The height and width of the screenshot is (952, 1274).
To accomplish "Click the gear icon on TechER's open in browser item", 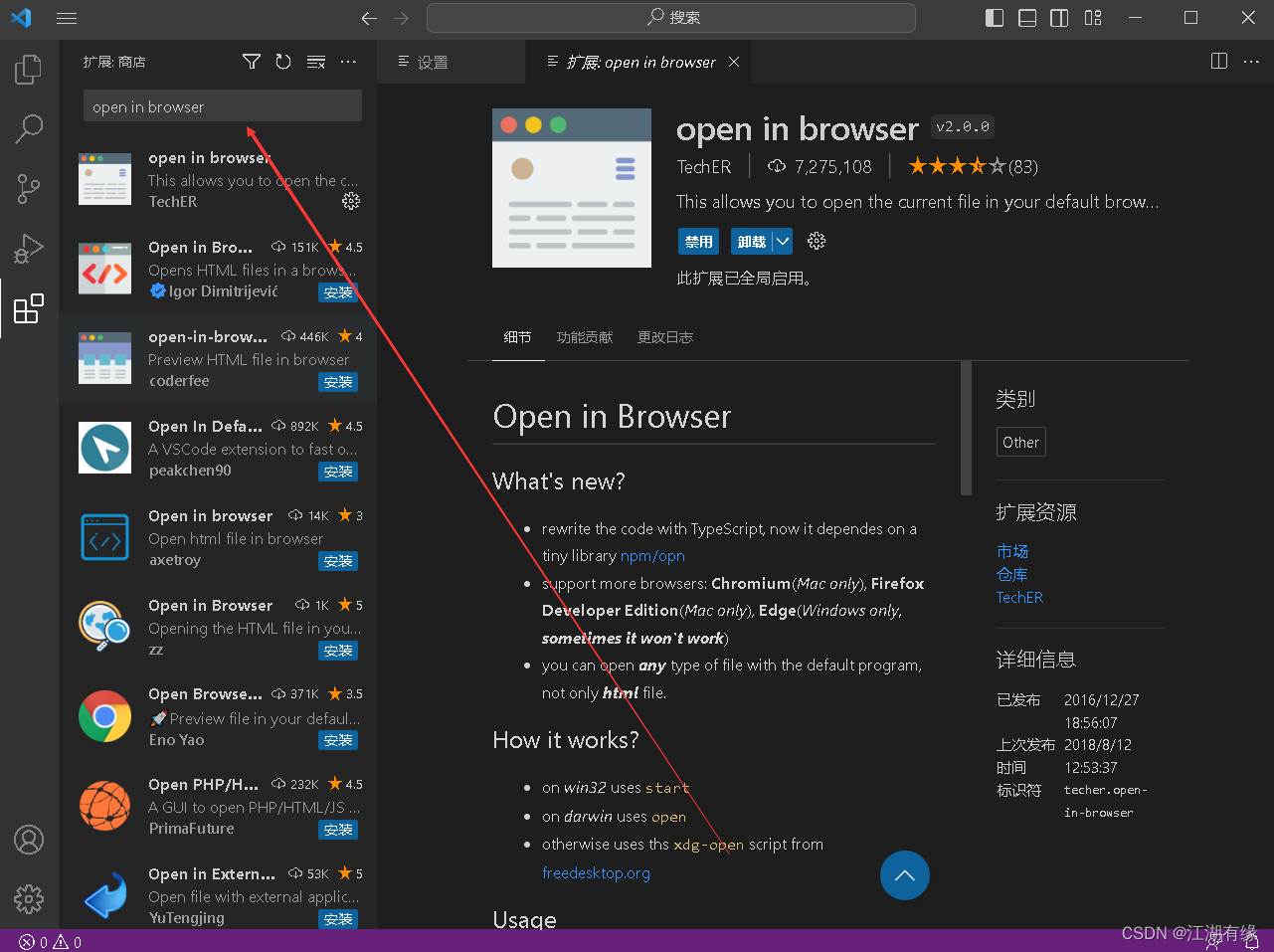I will point(351,201).
